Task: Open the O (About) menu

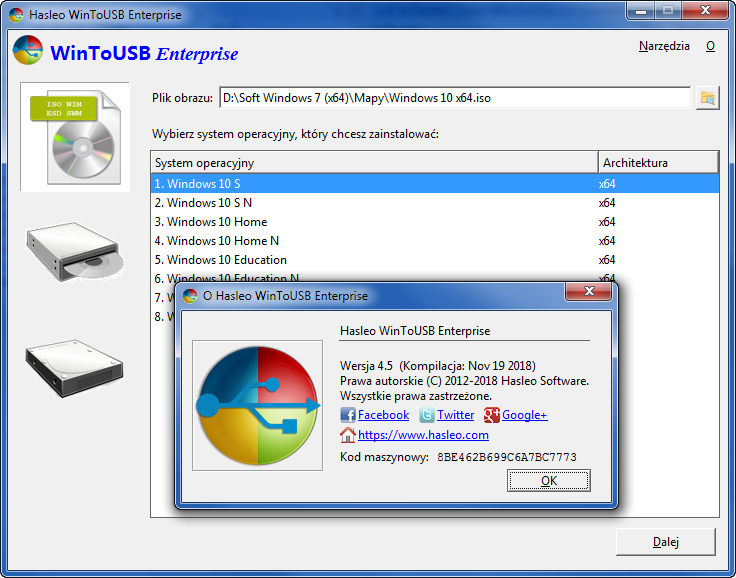Action: (x=710, y=46)
